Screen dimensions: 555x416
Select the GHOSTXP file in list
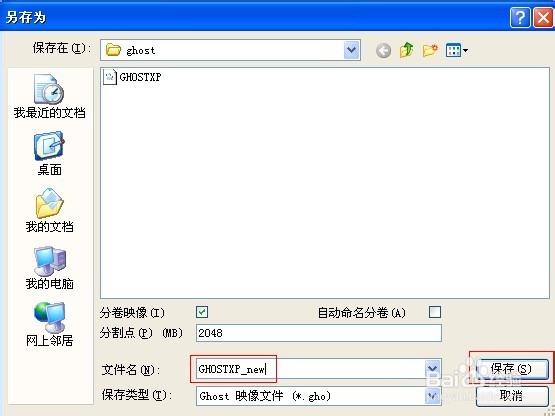(132, 77)
